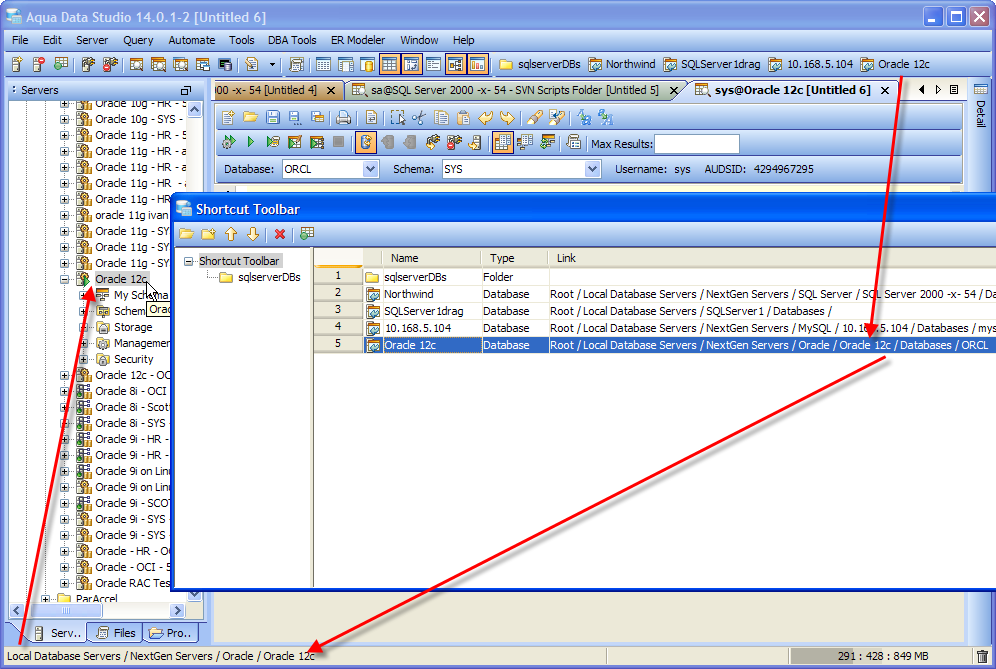Expand the Oracle 8i - OCI server node
This screenshot has width=996, height=669.
click(65, 391)
